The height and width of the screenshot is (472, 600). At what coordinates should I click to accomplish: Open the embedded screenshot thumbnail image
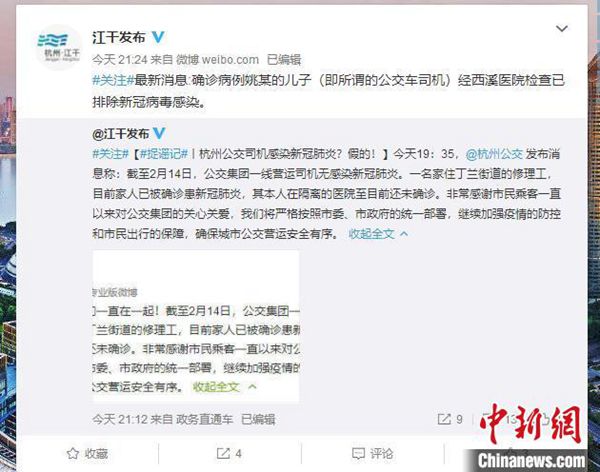pos(196,327)
